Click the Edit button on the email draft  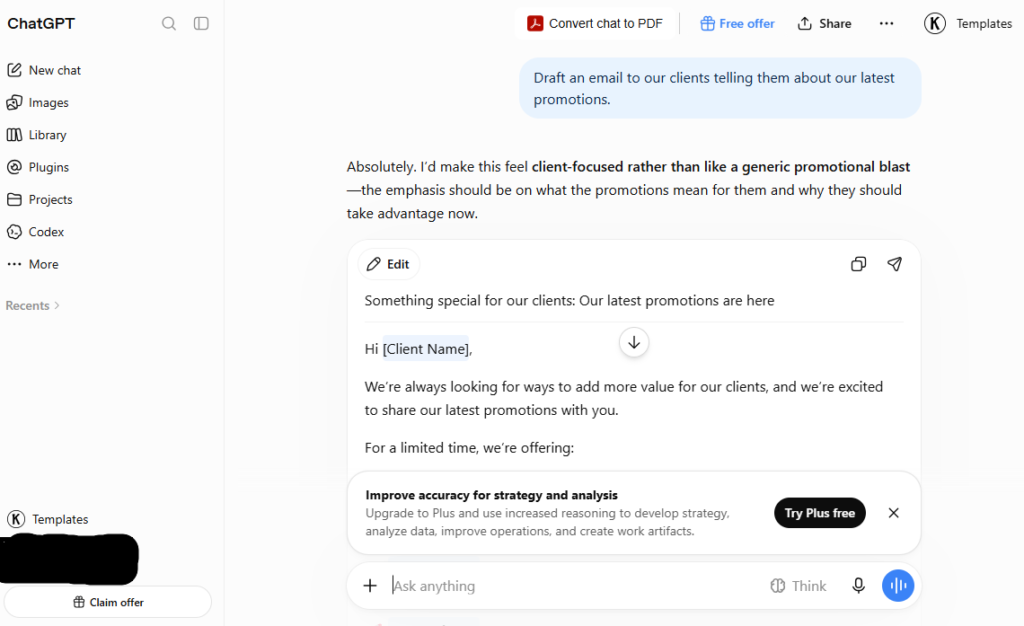point(388,264)
